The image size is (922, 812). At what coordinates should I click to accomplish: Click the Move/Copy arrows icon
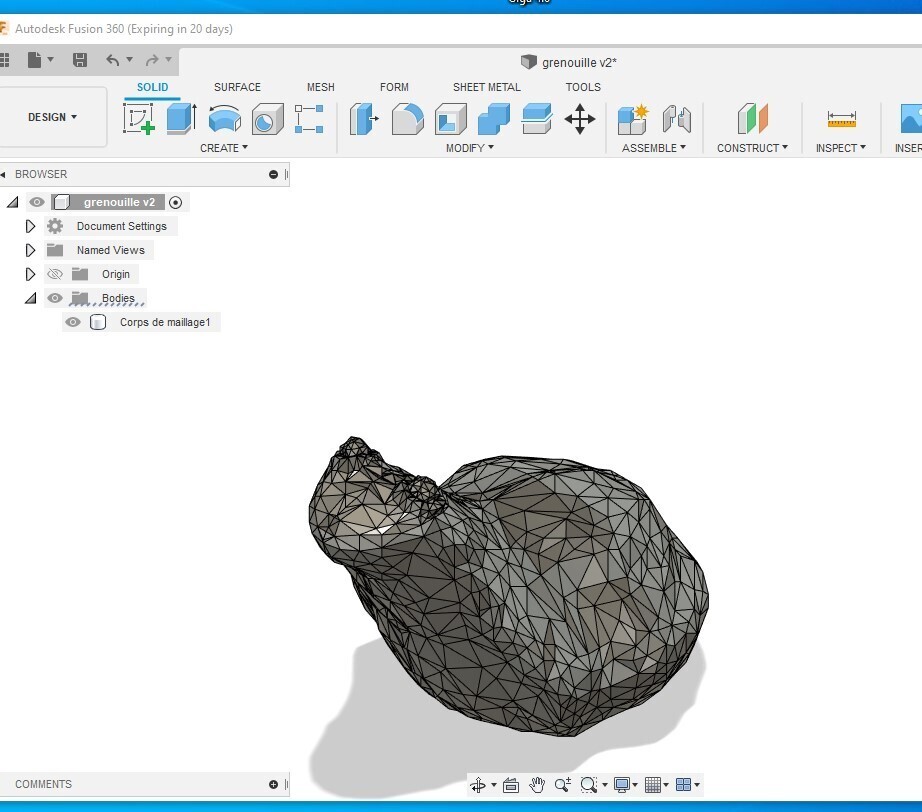(x=580, y=119)
